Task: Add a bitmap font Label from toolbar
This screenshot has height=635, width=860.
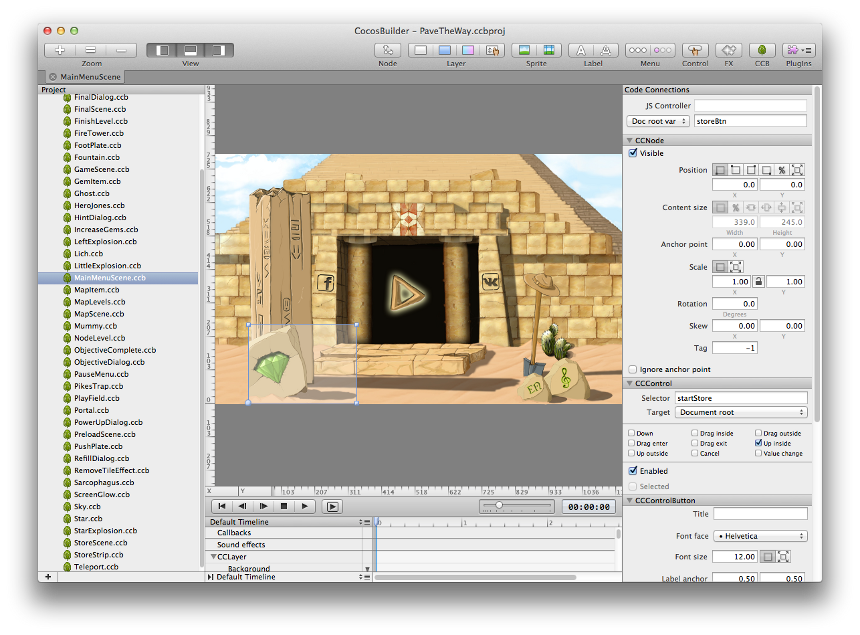Action: (606, 50)
